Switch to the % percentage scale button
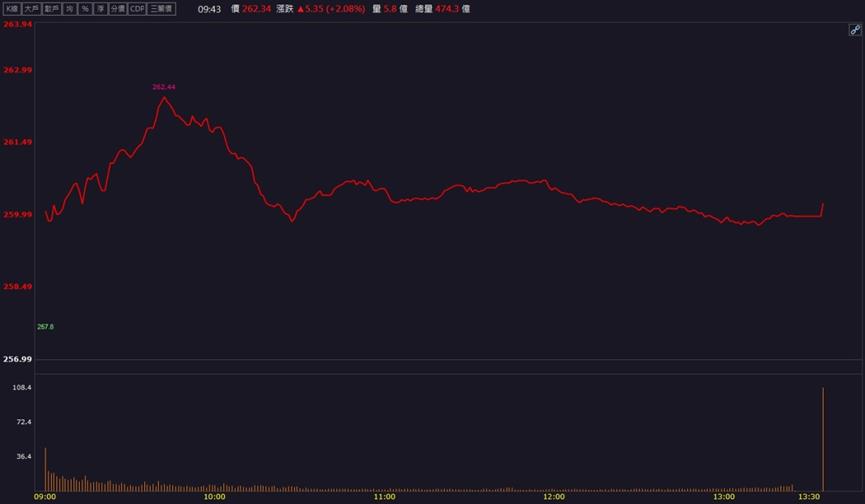Viewport: 865px width, 504px height. pyautogui.click(x=85, y=9)
